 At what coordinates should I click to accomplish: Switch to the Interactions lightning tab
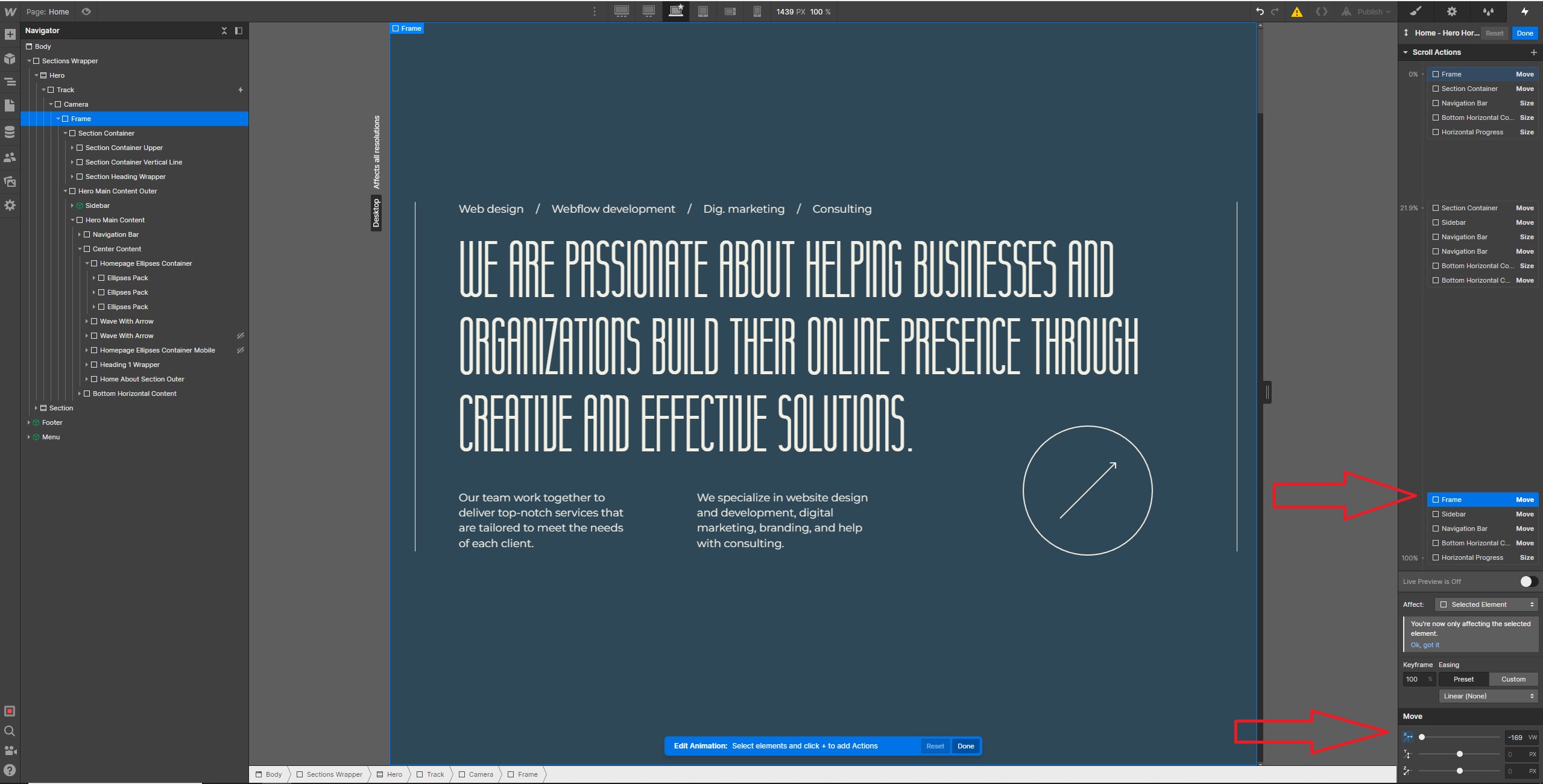point(1524,11)
